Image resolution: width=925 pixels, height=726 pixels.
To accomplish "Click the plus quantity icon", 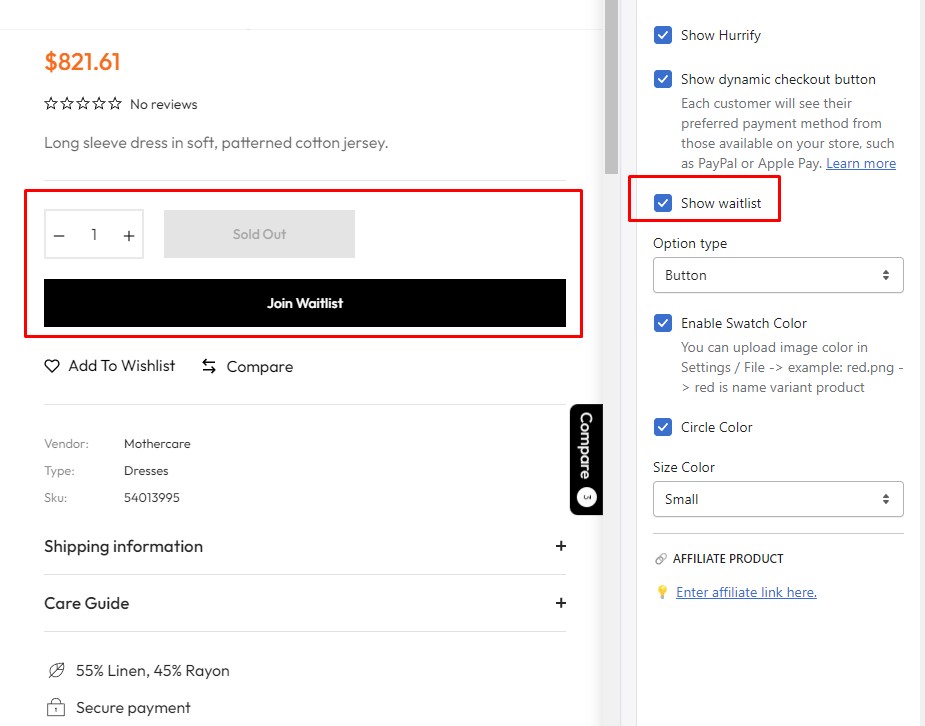I will tap(129, 235).
